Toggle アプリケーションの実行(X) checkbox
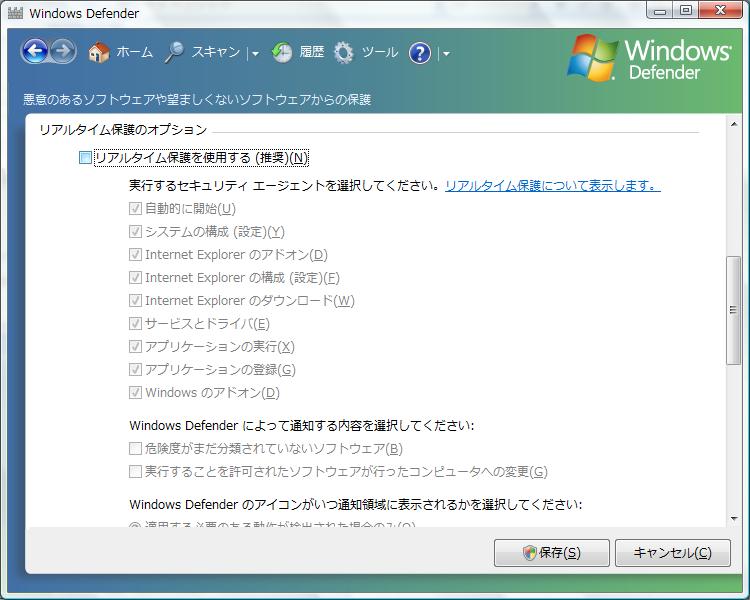The height and width of the screenshot is (600, 750). coord(135,346)
